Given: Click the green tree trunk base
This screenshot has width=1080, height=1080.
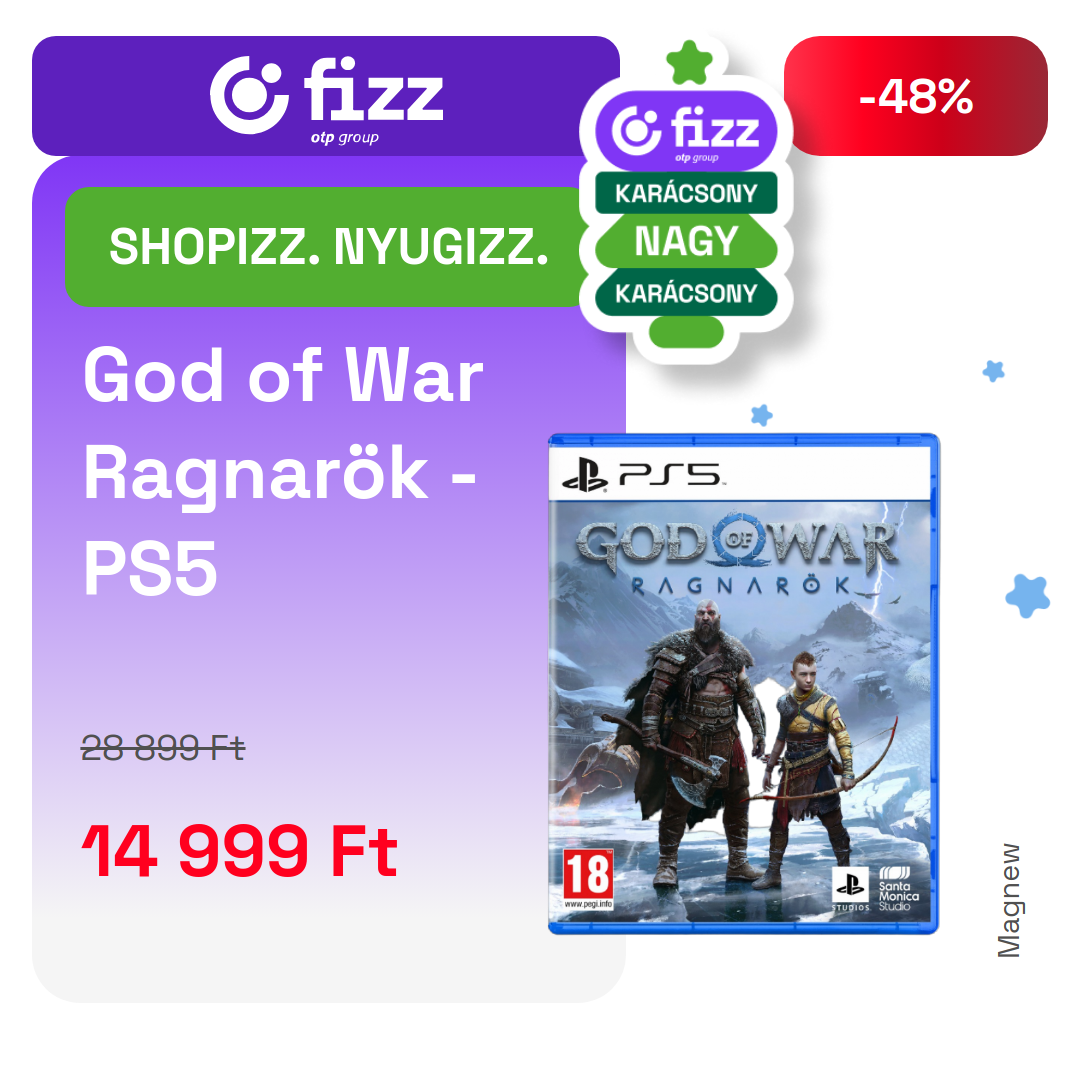Looking at the screenshot, I should (x=686, y=333).
